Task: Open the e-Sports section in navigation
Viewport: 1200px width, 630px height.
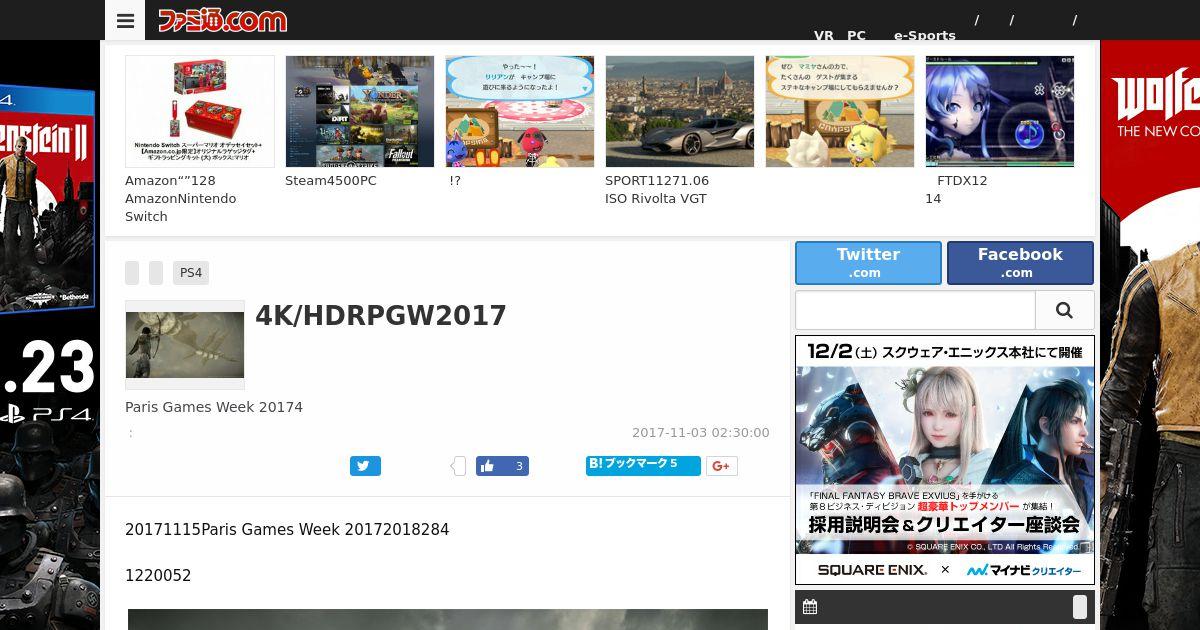Action: click(x=925, y=35)
